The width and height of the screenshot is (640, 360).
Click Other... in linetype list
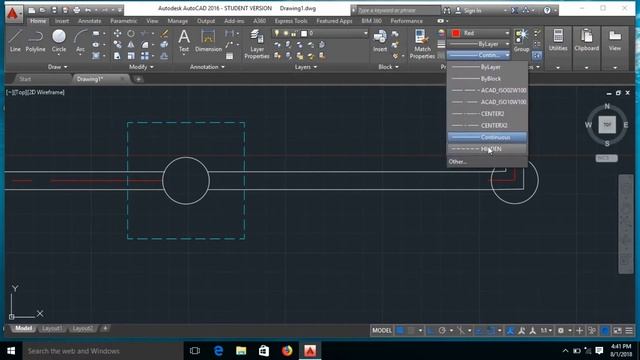(458, 162)
